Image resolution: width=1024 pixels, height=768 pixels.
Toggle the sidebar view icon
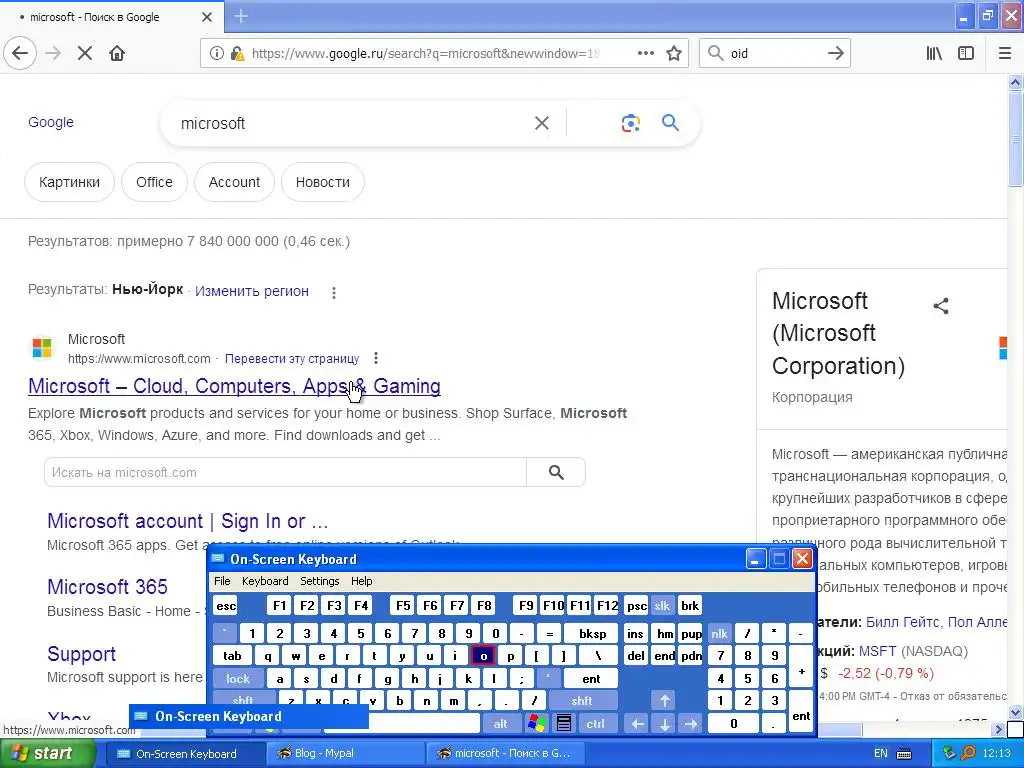[x=966, y=54]
